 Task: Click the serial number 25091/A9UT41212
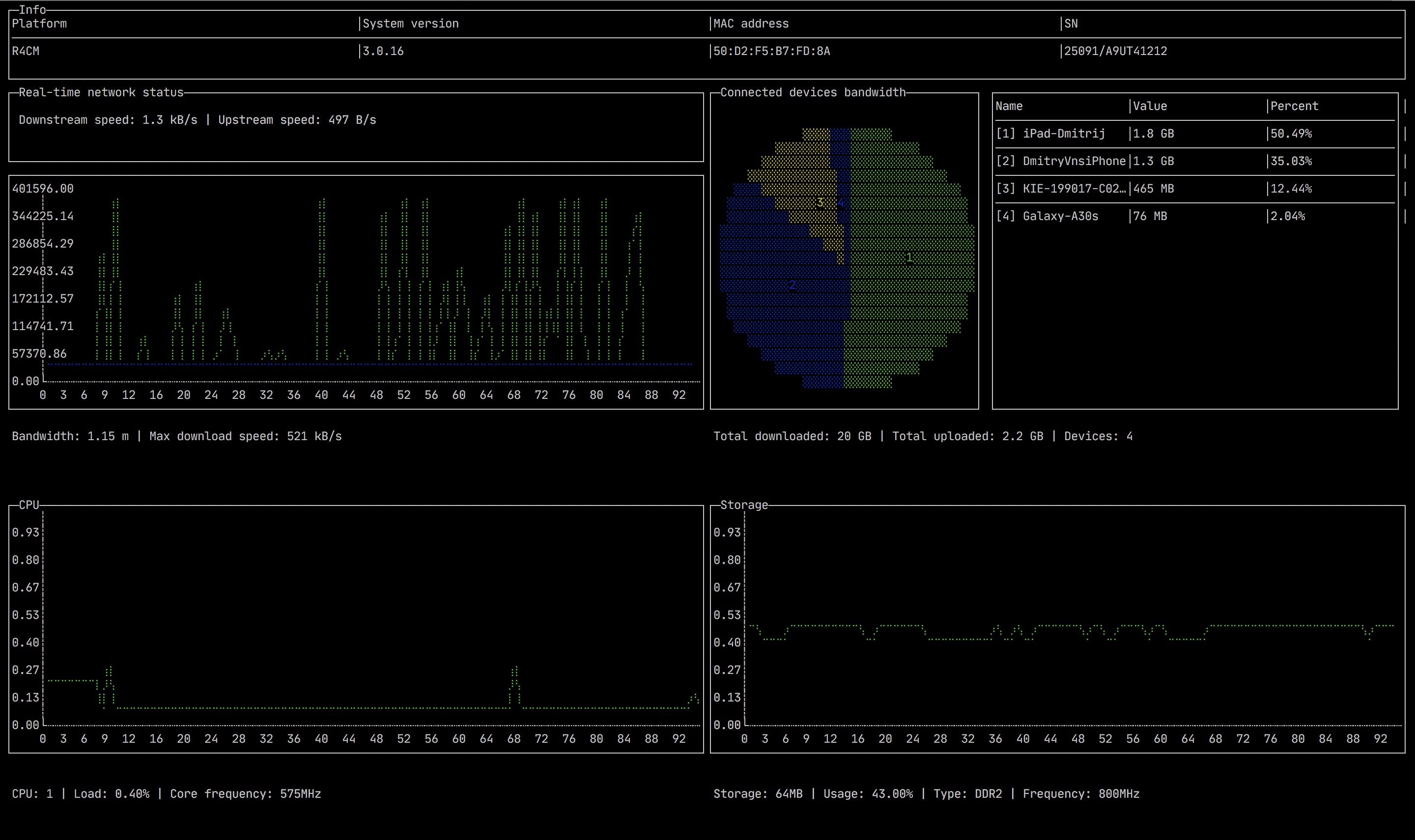click(x=1115, y=52)
